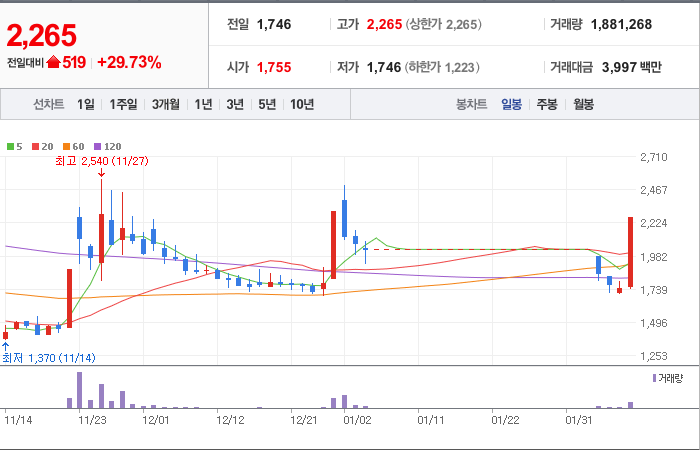Click the 1,496 price axis label
Image resolution: width=700 pixels, height=450 pixels.
pos(654,323)
